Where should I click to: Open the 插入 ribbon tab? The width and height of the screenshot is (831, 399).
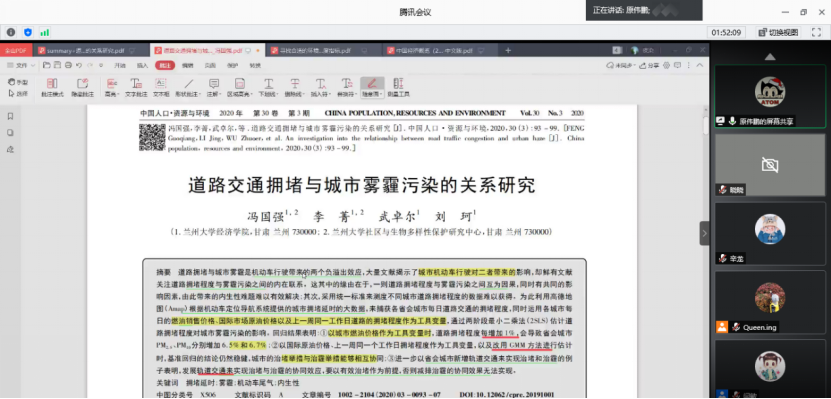(143, 65)
